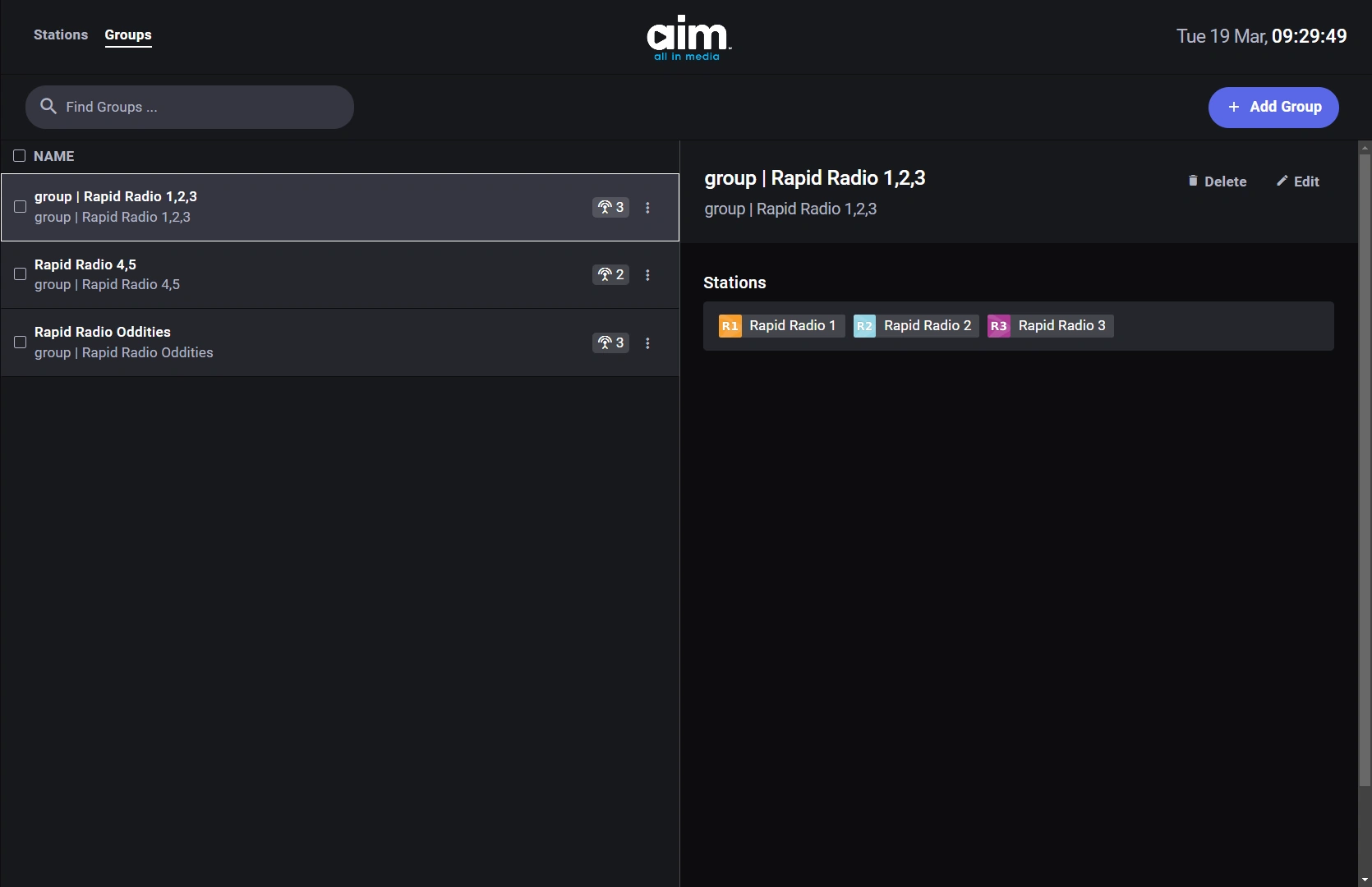Click the Add Group button
The image size is (1372, 887).
click(1273, 108)
